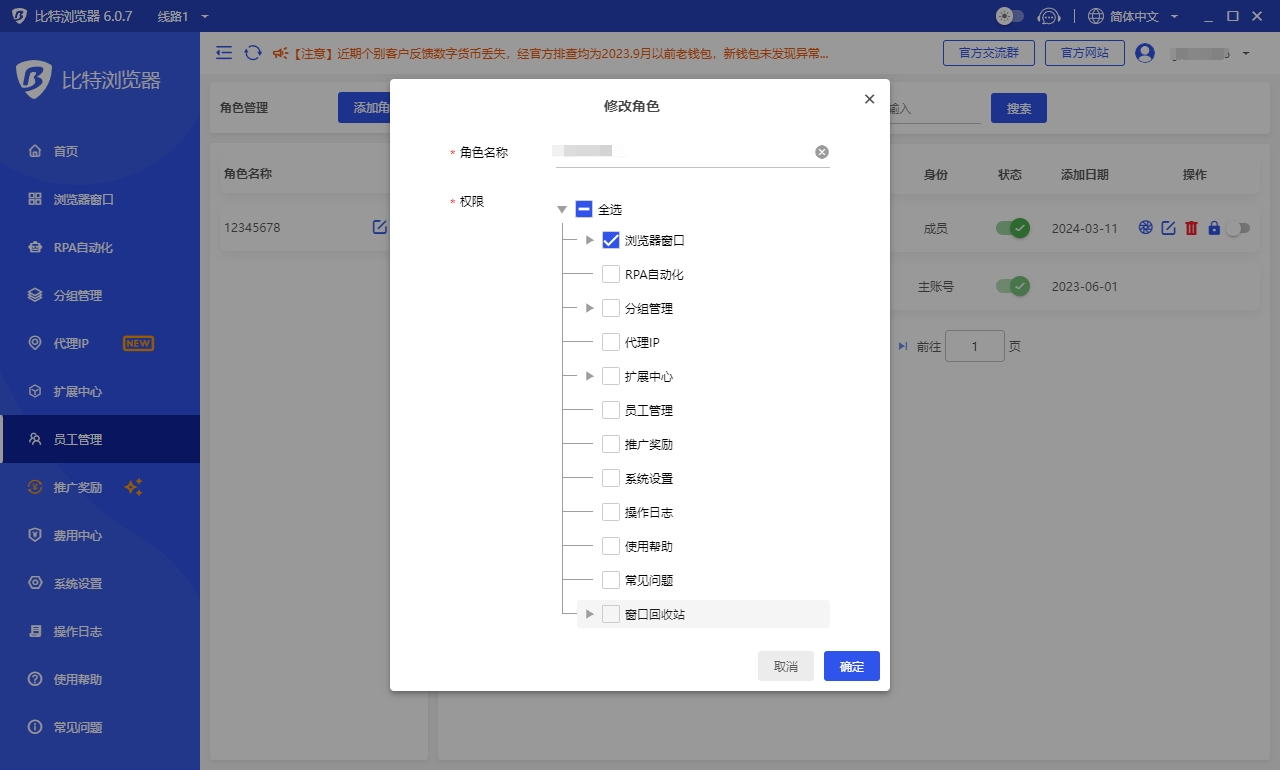Toggle the 全选 checkbox
This screenshot has width=1280, height=770.
point(584,209)
